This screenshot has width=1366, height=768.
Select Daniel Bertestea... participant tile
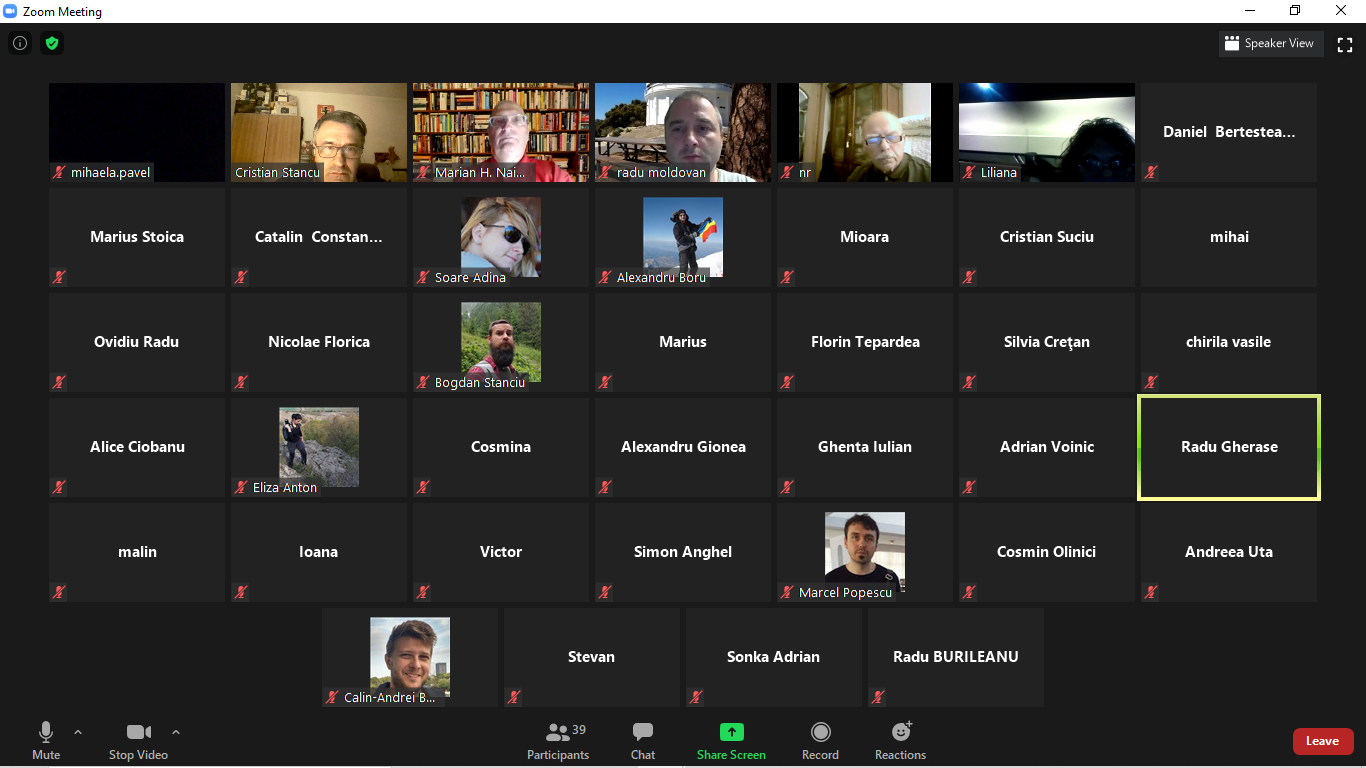click(1229, 132)
